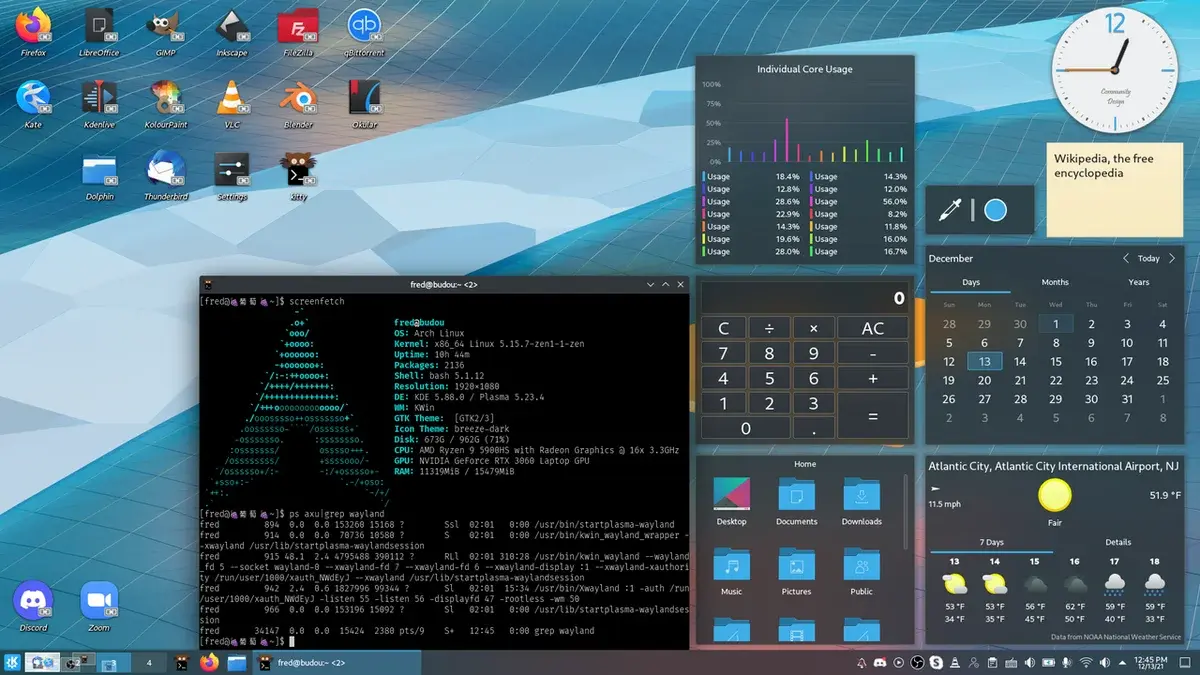Click the Dolphin folder taskbar launcher
This screenshot has width=1200, height=675.
pyautogui.click(x=237, y=662)
